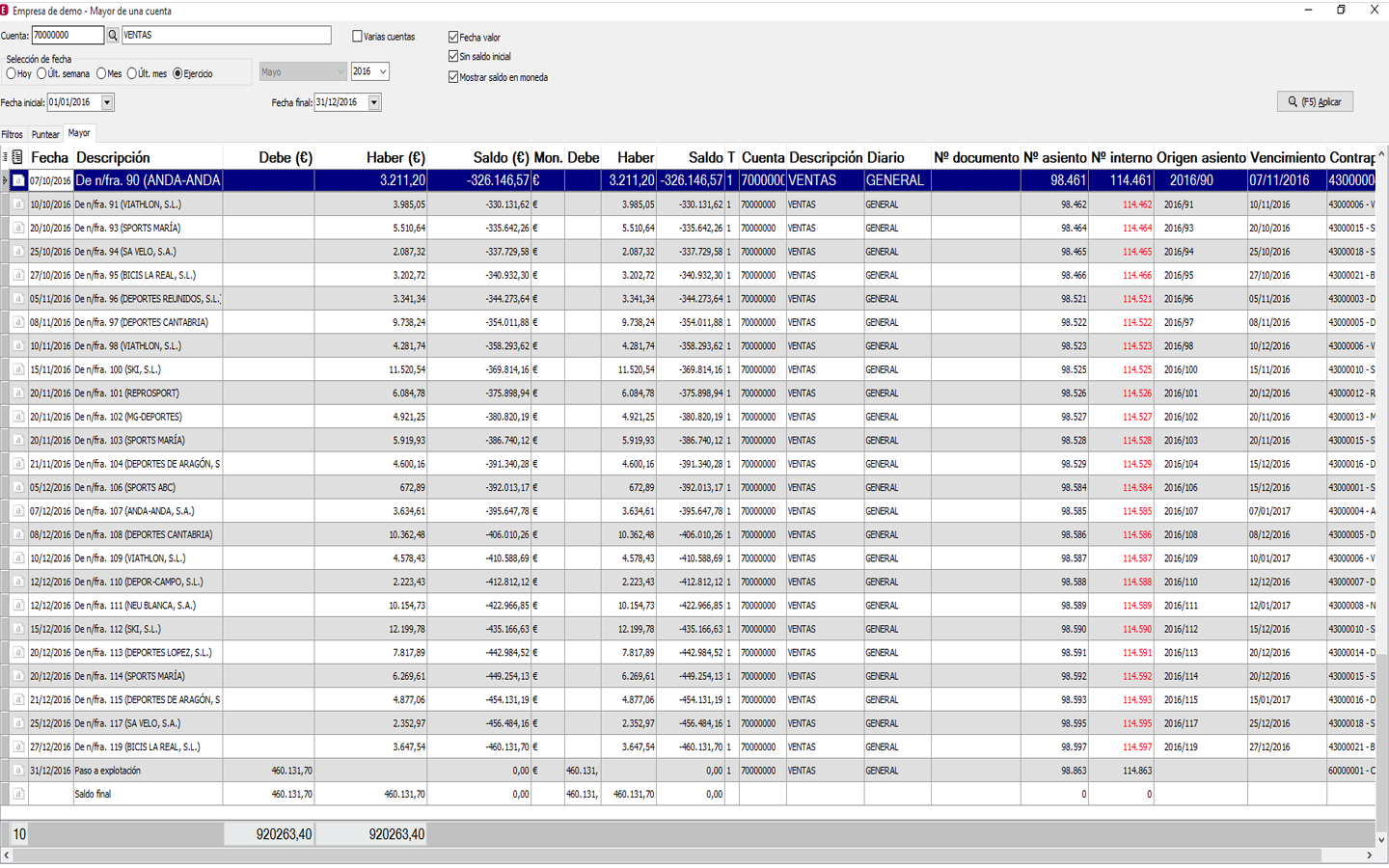This screenshot has height=868, width=1389.
Task: Click document icon for n/fra. 91 row
Action: click(x=17, y=204)
